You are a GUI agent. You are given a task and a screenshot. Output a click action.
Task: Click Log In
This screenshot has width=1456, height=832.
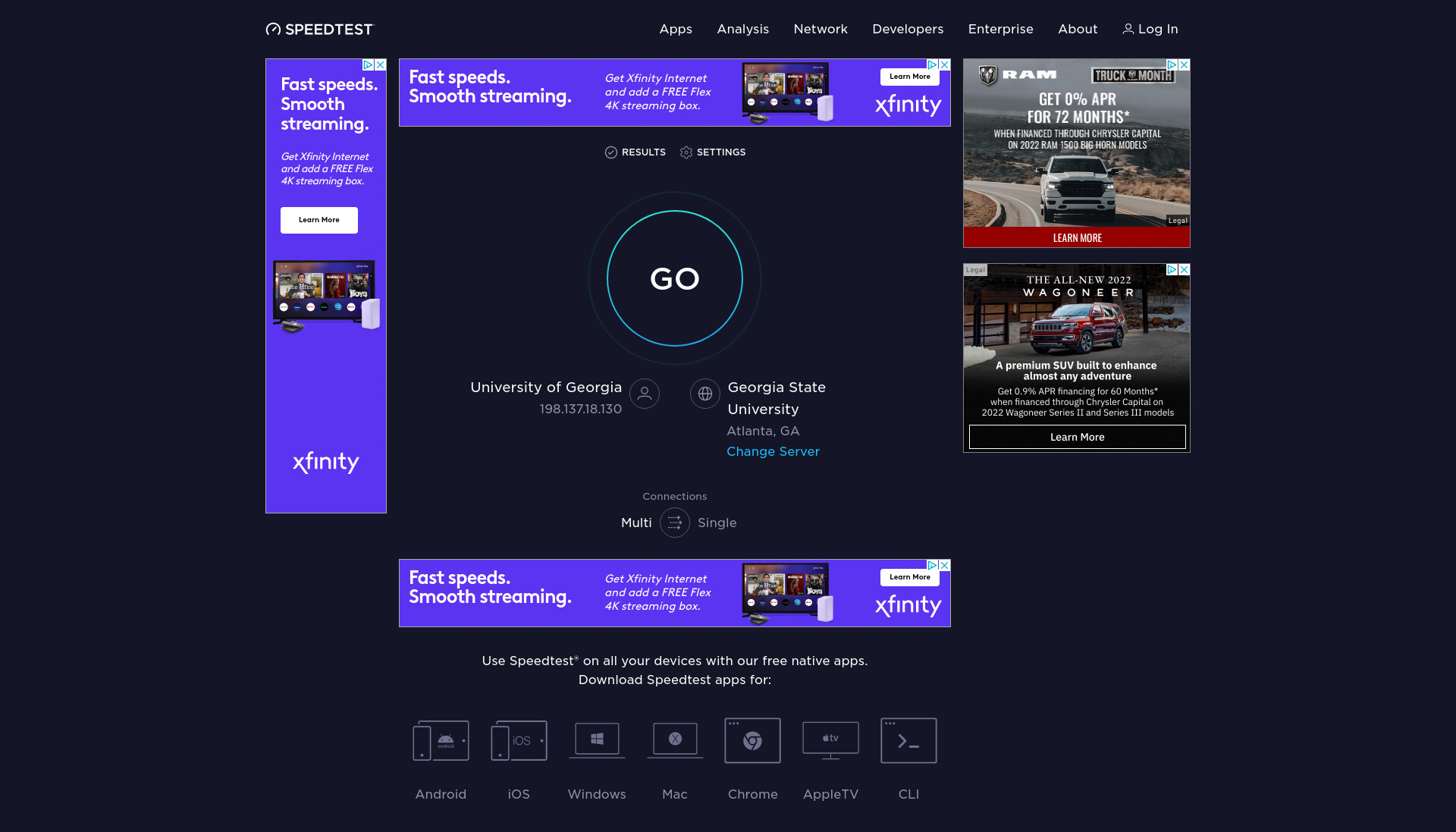click(1150, 29)
